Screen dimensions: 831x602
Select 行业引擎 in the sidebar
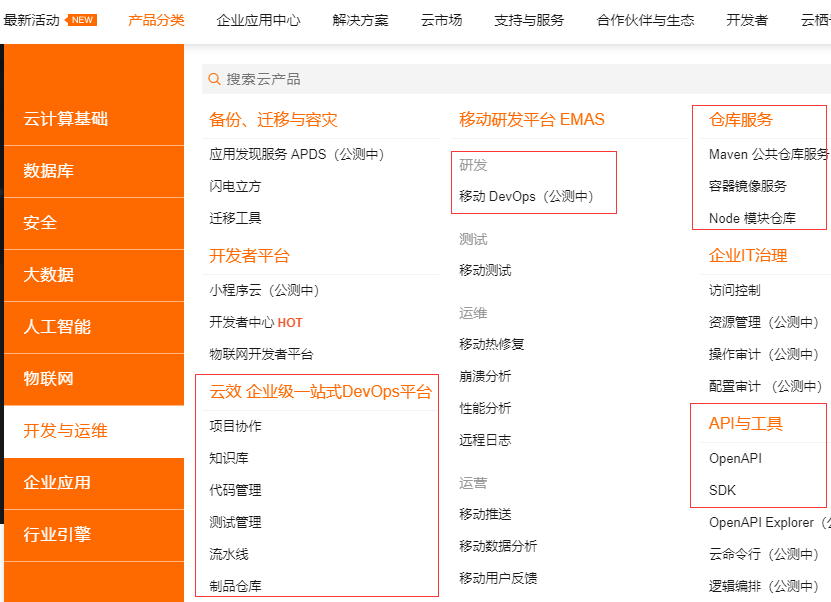94,535
